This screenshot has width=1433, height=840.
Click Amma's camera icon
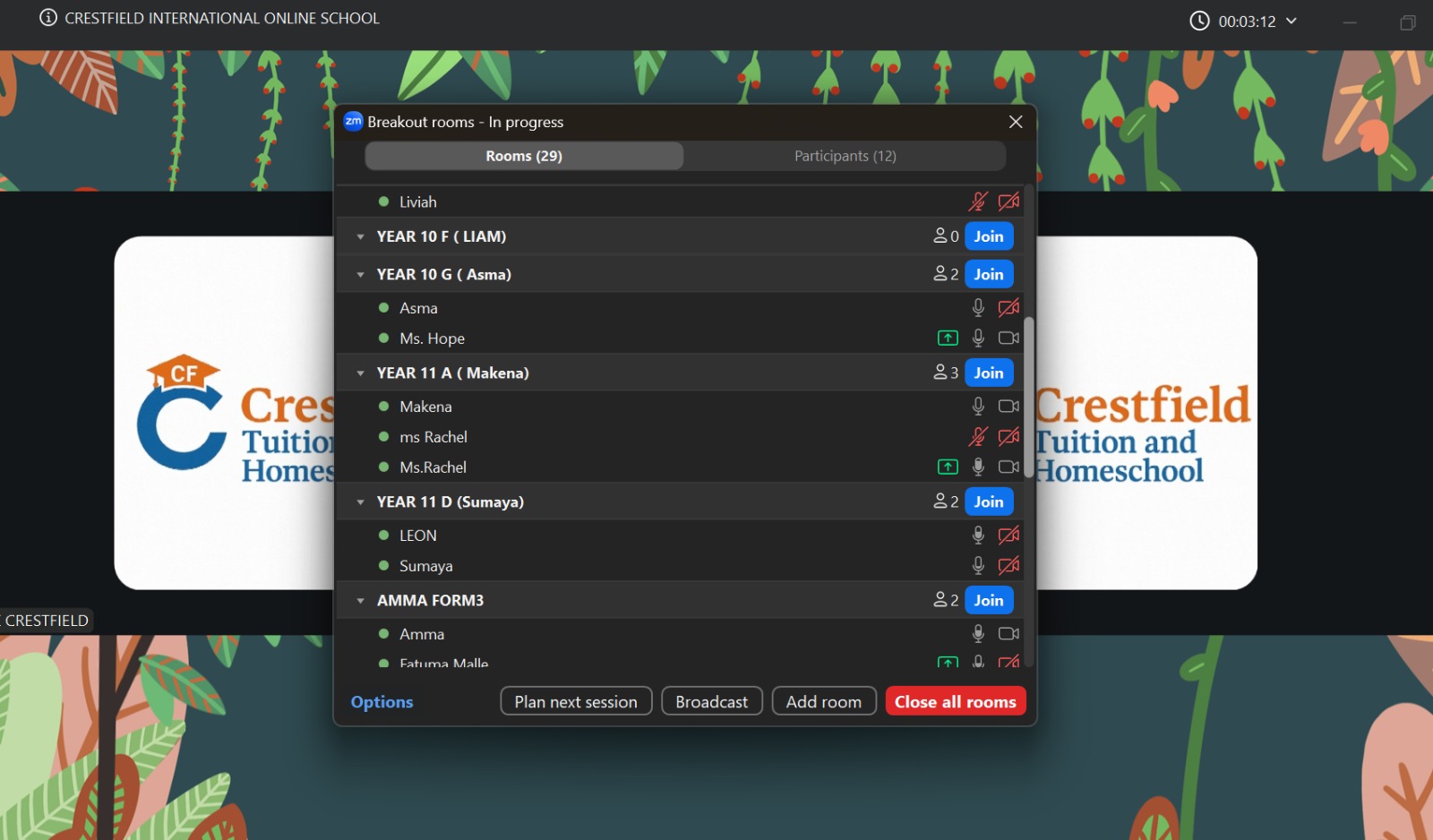(x=1009, y=633)
